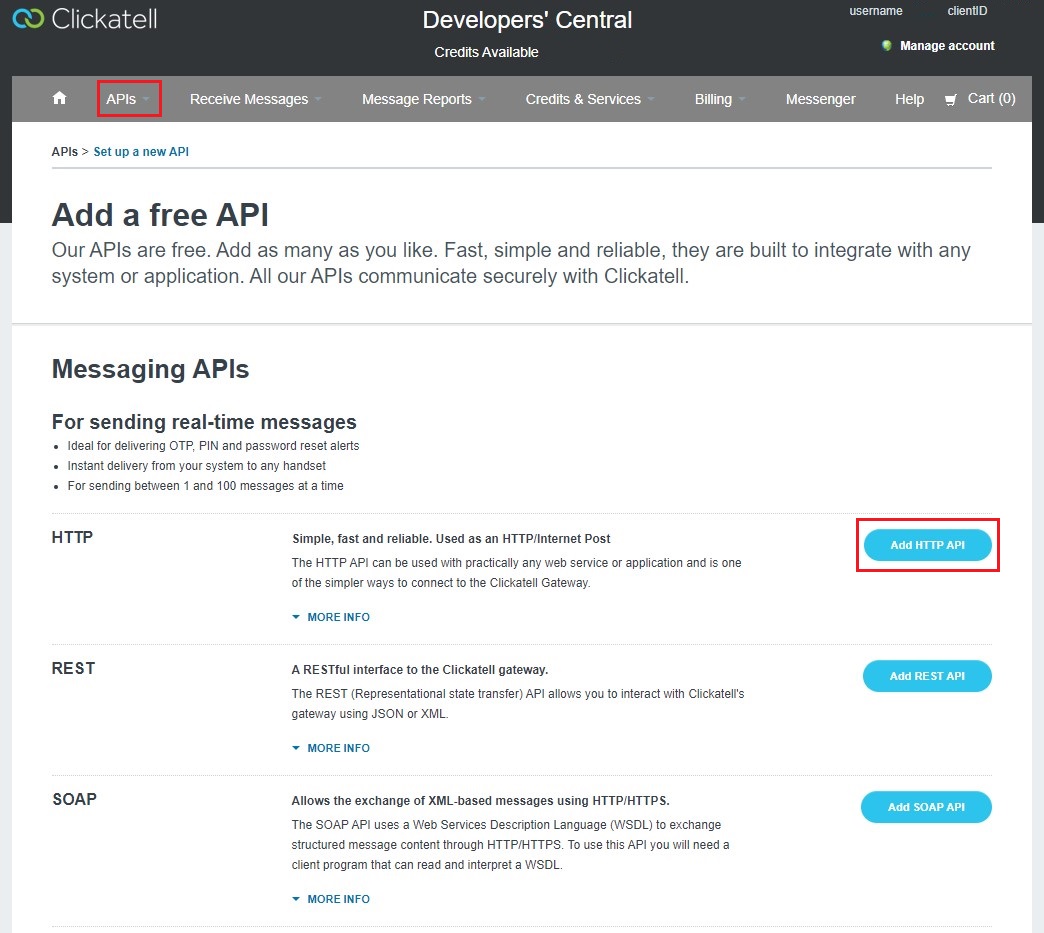Click the dropdown arrow next to Receive Messages
Viewport: 1044px width, 933px height.
(318, 100)
